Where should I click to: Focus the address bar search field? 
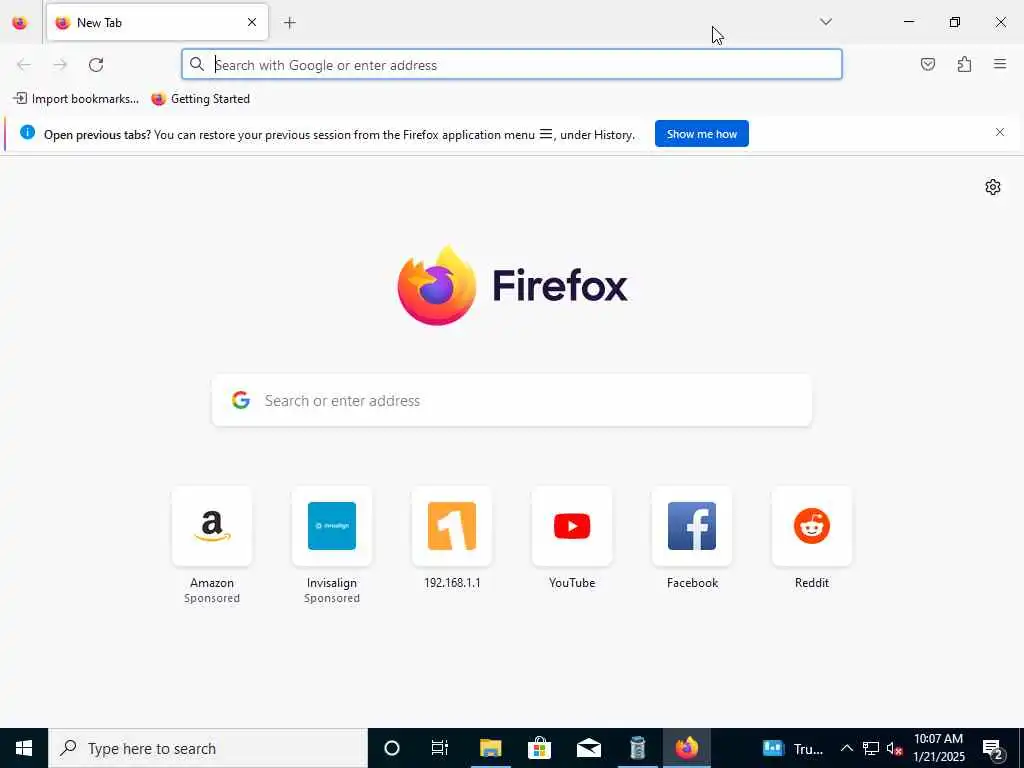(x=512, y=65)
